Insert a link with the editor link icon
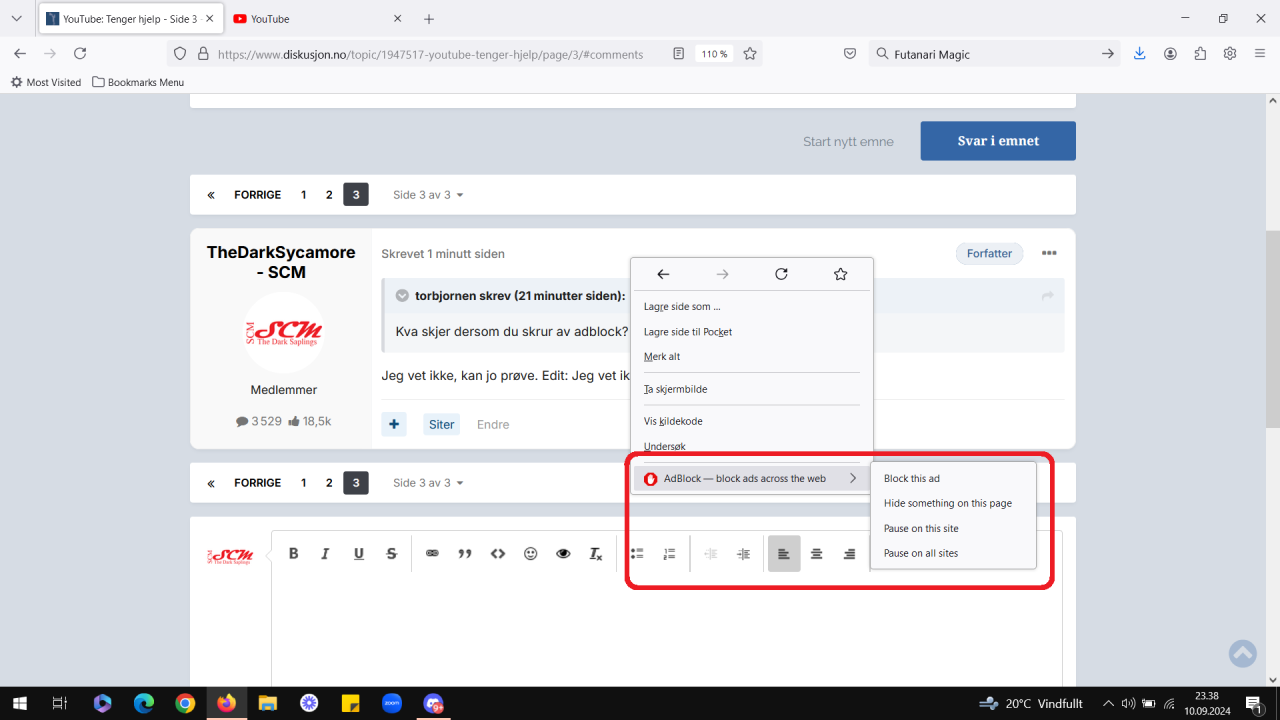 coord(432,553)
